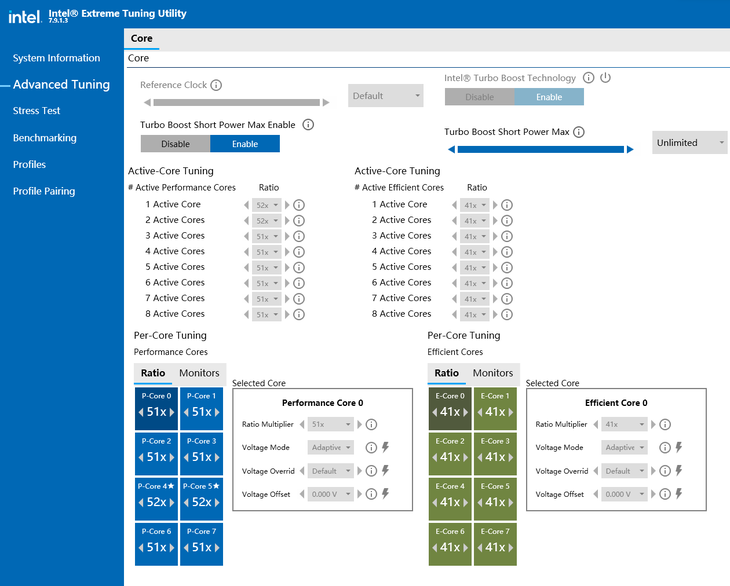Open Benchmarking section
Image resolution: width=730 pixels, height=586 pixels.
point(45,138)
